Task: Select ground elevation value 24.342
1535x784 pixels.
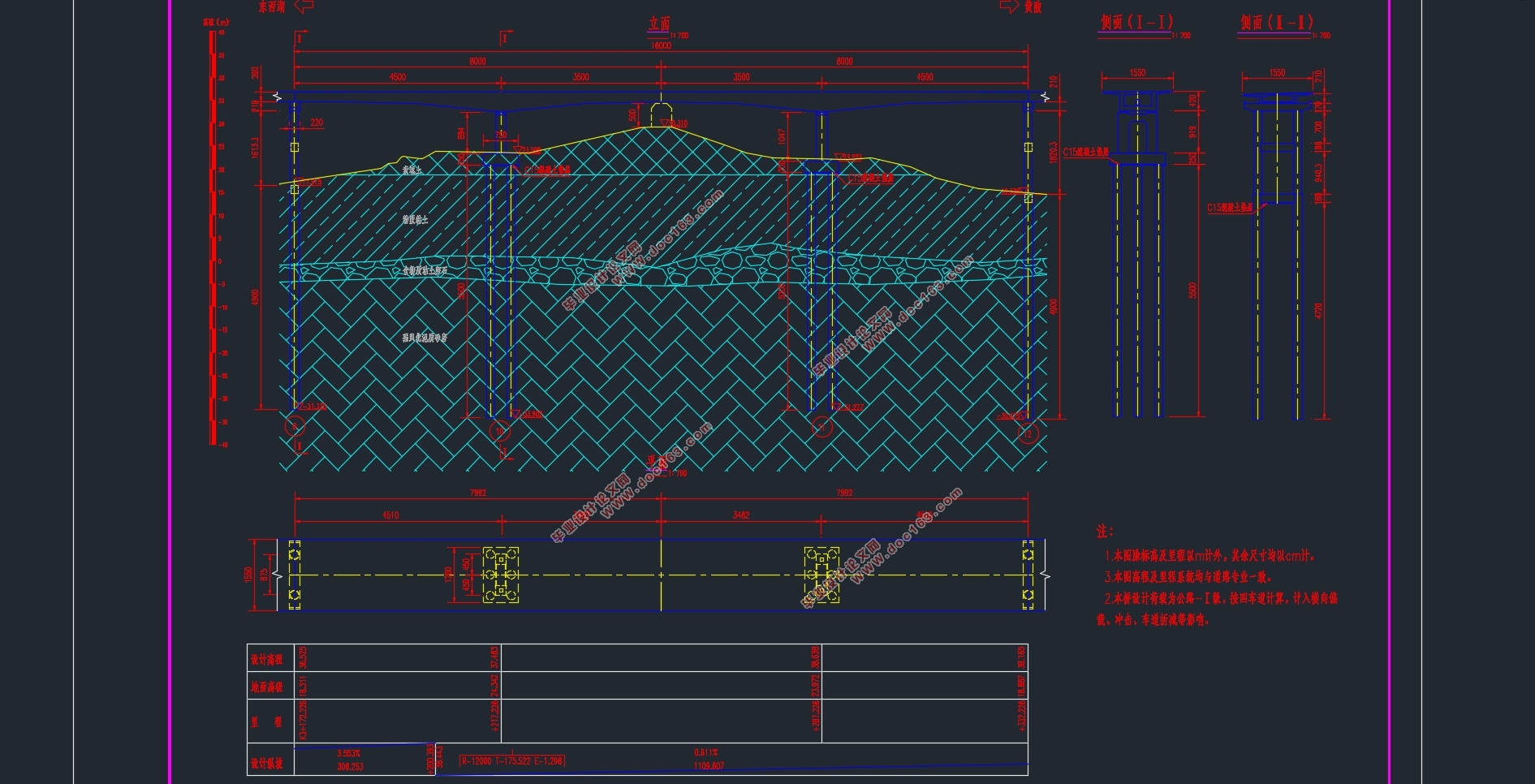Action: (494, 686)
